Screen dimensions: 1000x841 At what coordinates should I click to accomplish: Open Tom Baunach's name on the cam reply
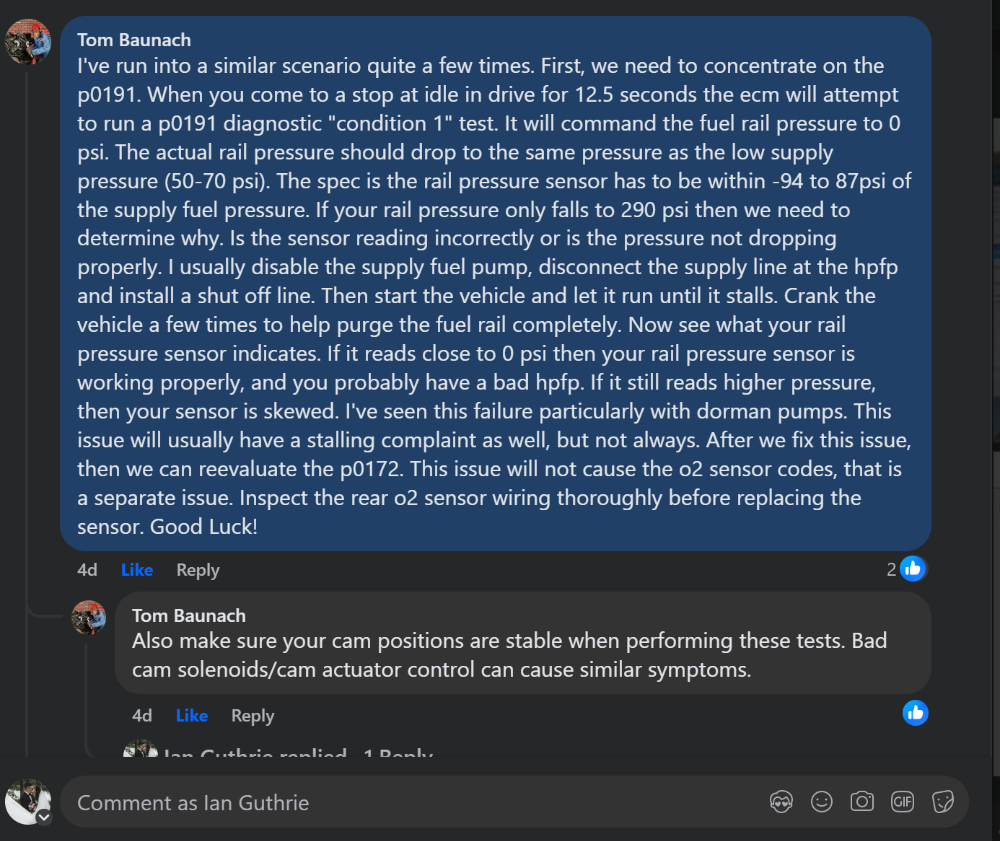click(x=188, y=615)
